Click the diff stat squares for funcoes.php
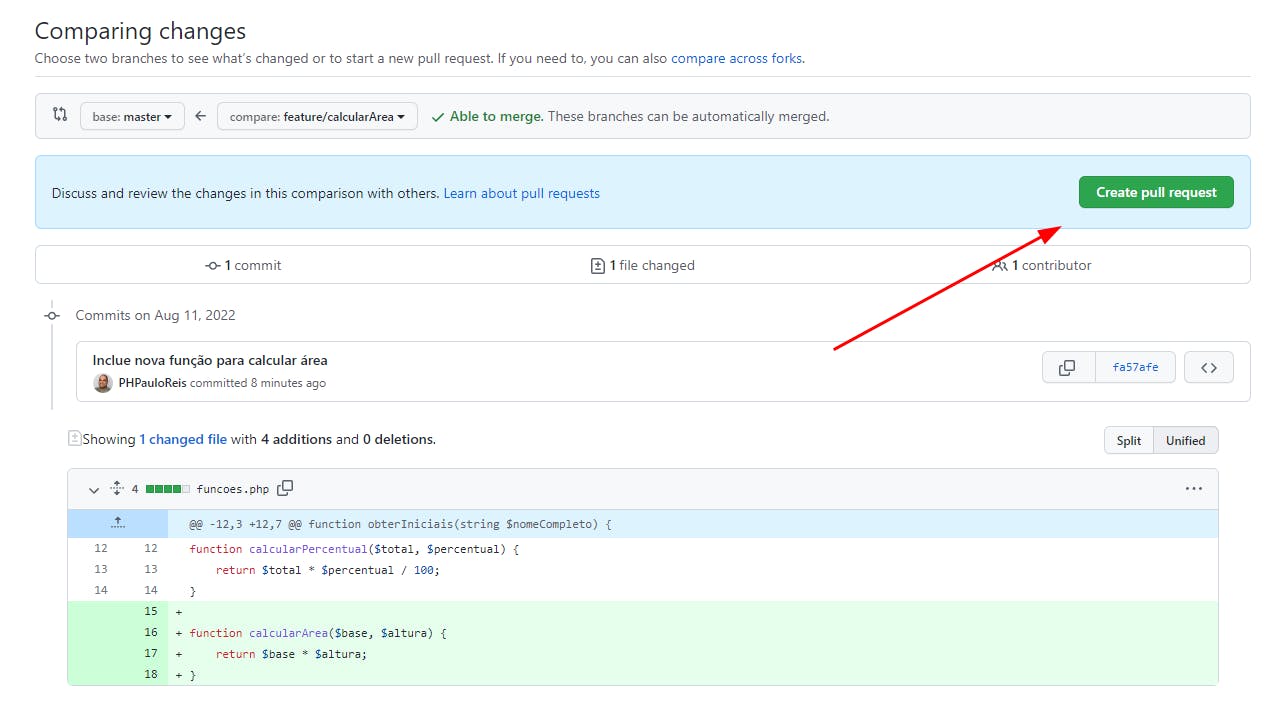Screen dimensions: 1285x728 click(x=167, y=489)
